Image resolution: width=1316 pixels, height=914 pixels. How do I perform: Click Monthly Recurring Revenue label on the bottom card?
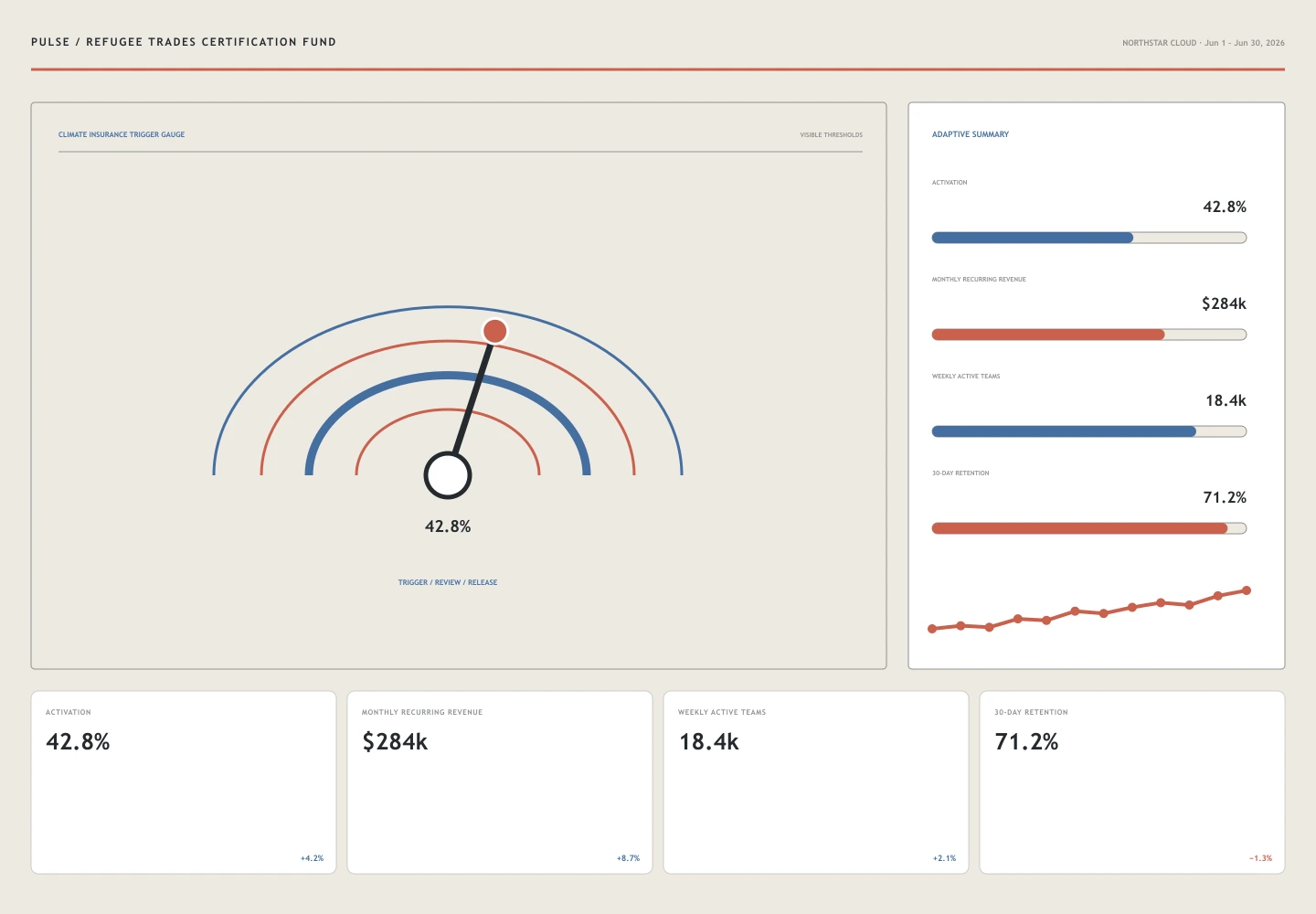(422, 712)
